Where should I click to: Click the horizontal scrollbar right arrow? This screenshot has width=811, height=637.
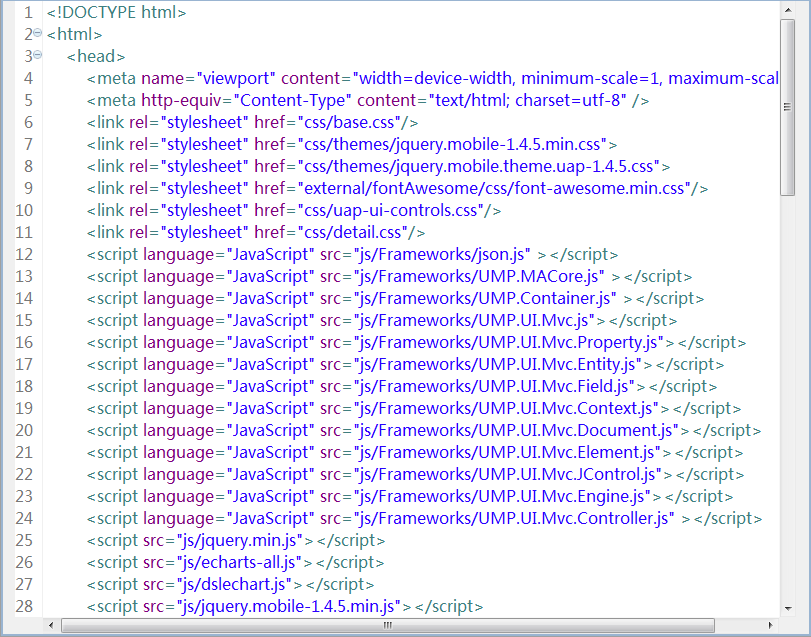(x=771, y=625)
